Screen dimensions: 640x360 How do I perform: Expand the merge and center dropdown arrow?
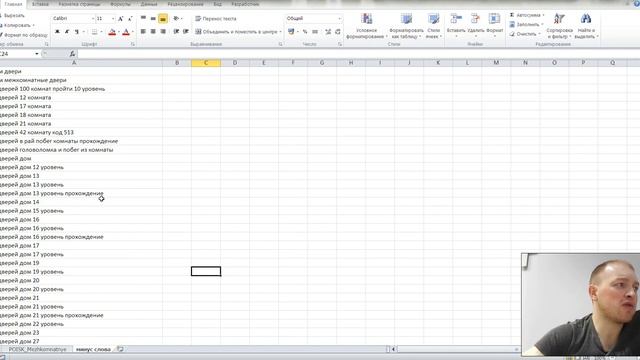(x=280, y=31)
